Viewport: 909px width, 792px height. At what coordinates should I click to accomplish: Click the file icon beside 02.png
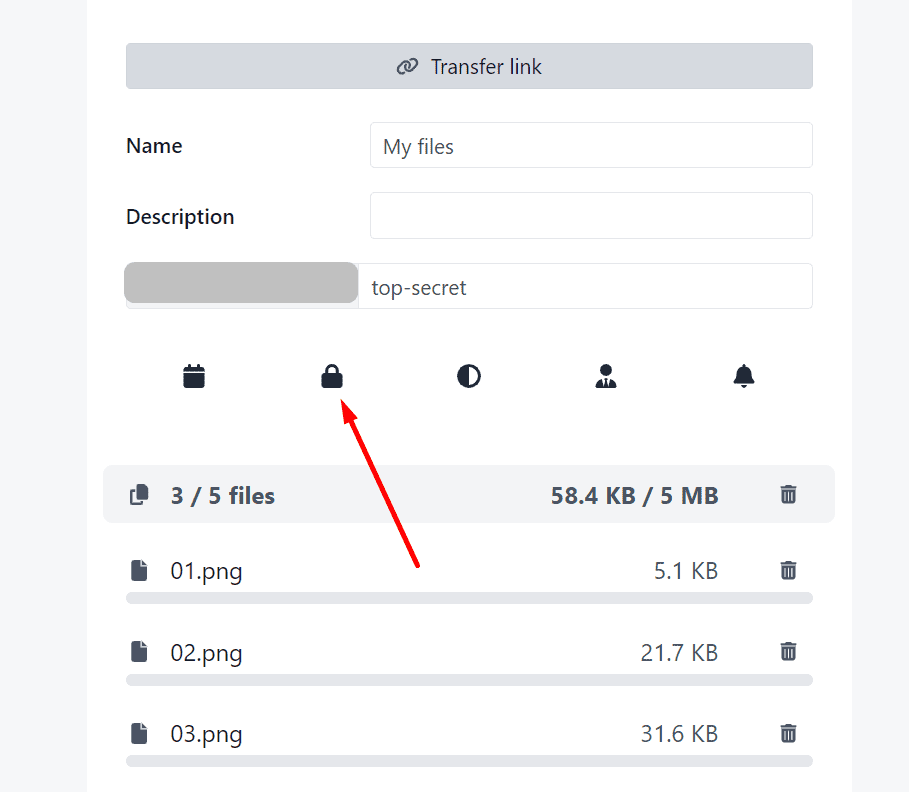click(140, 652)
